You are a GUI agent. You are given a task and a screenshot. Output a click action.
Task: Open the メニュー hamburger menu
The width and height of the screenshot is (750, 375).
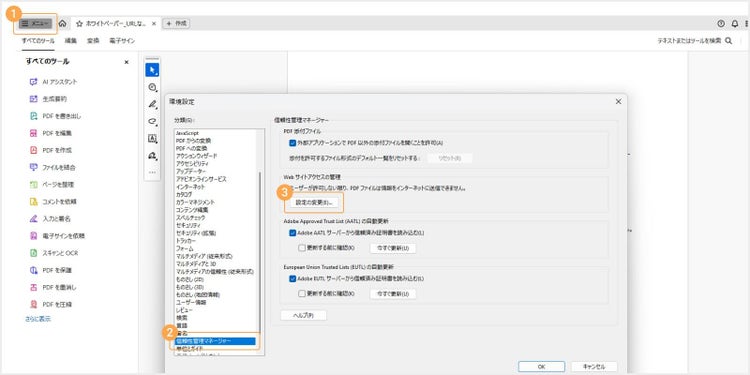pyautogui.click(x=35, y=23)
